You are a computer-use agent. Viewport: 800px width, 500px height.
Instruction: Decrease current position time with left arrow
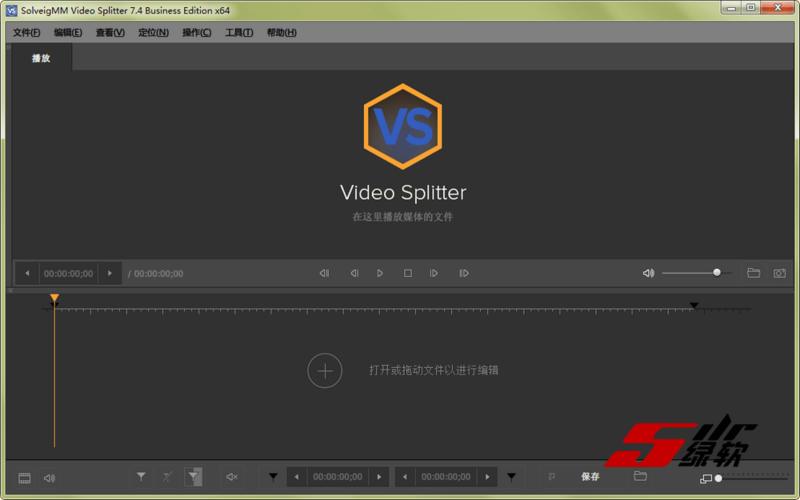coord(27,273)
